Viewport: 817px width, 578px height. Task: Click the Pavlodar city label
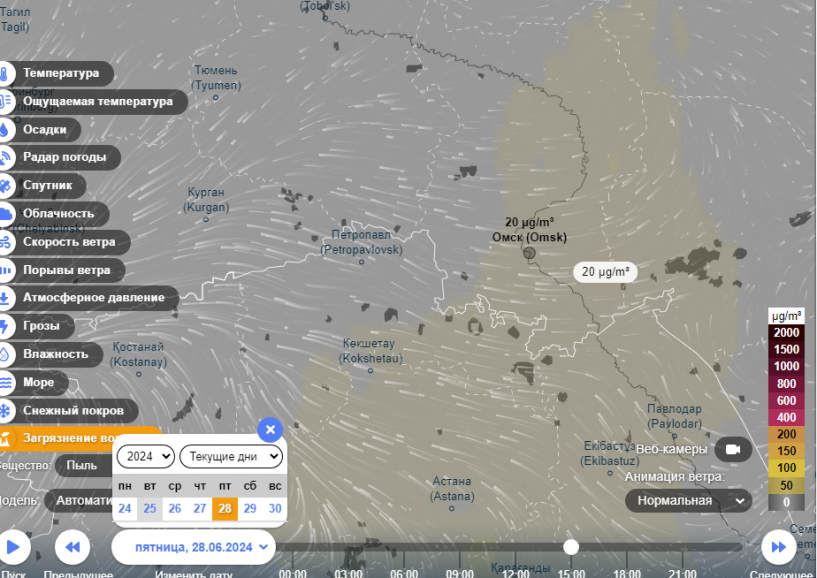[x=674, y=416]
